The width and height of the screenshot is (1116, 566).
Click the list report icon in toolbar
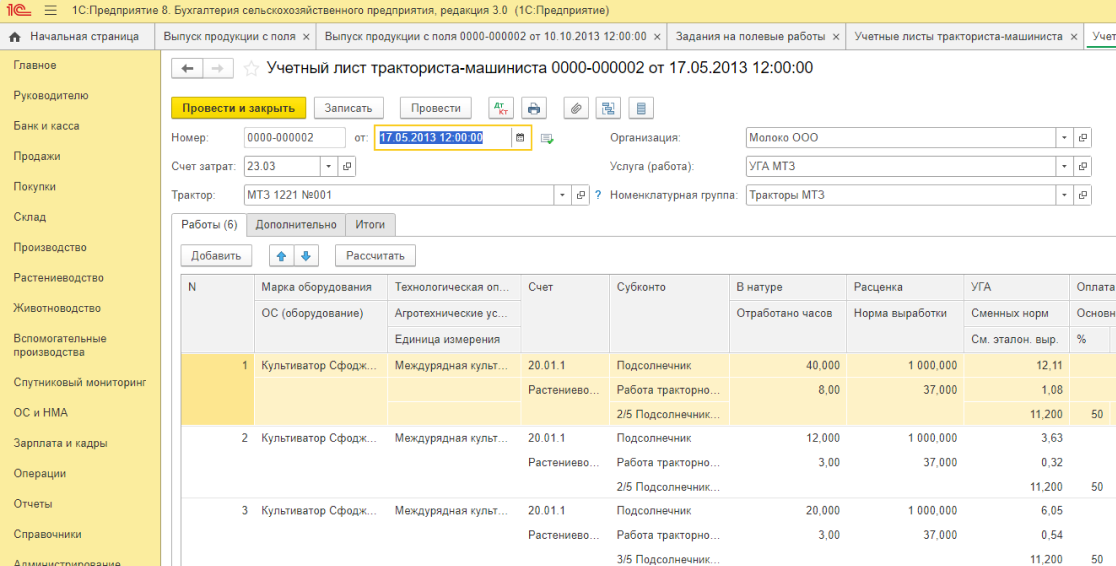641,108
